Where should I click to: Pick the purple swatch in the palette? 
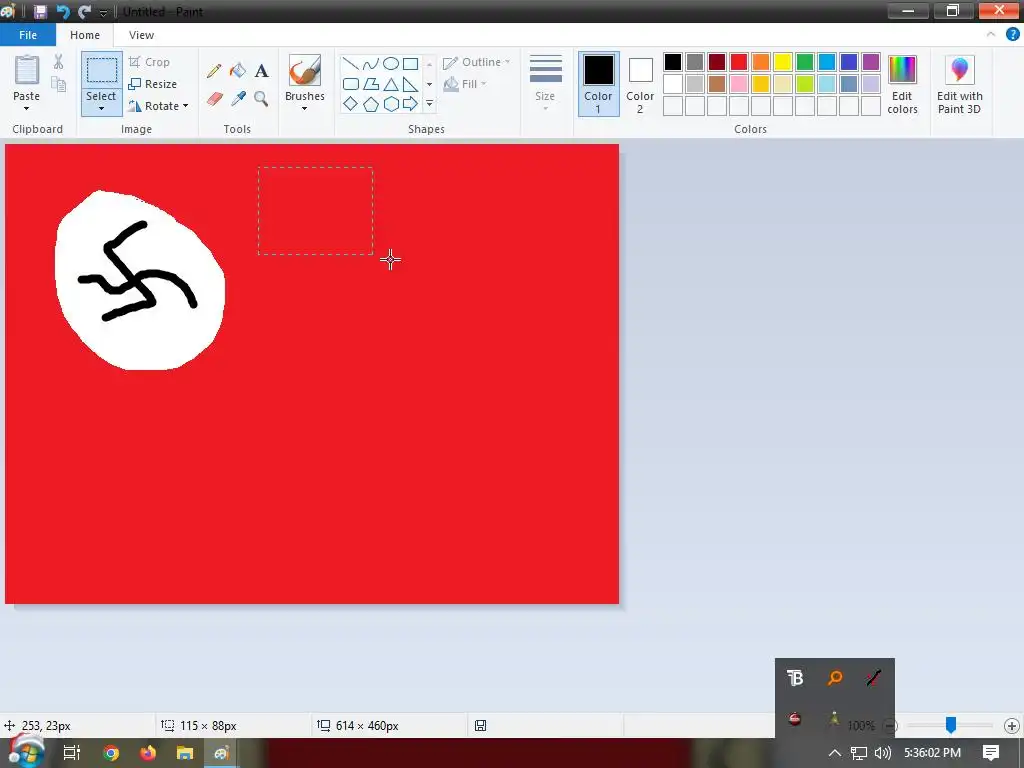(871, 62)
